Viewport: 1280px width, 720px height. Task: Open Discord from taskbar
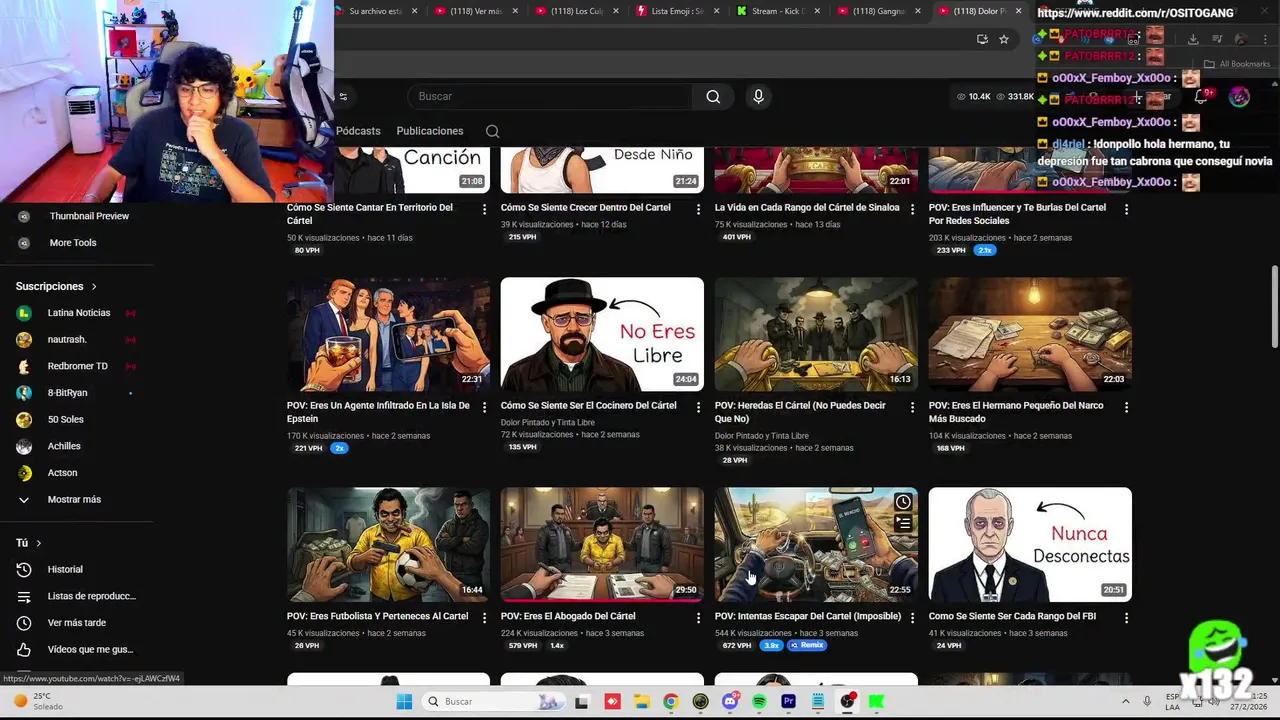(730, 701)
